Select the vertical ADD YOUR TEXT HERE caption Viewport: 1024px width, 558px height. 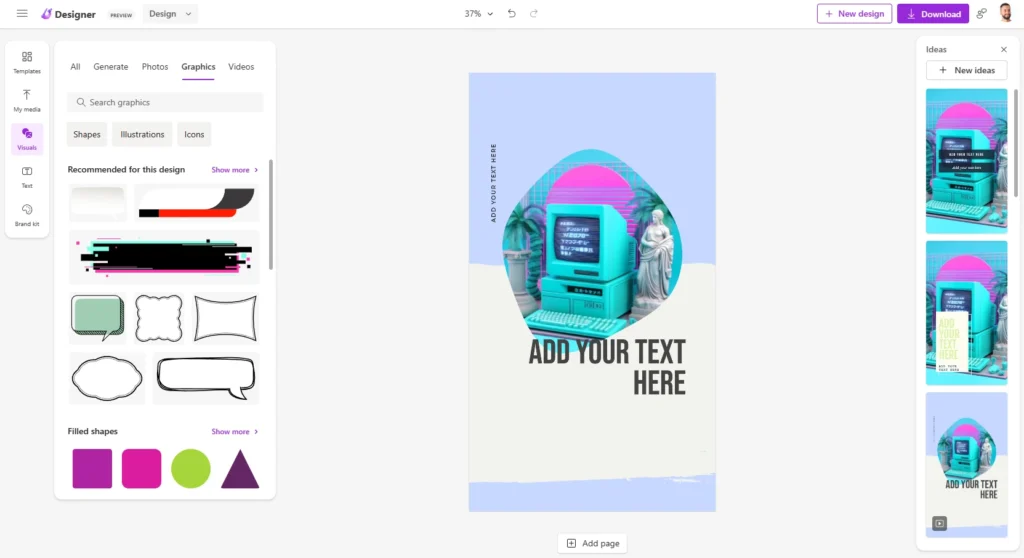tap(493, 183)
